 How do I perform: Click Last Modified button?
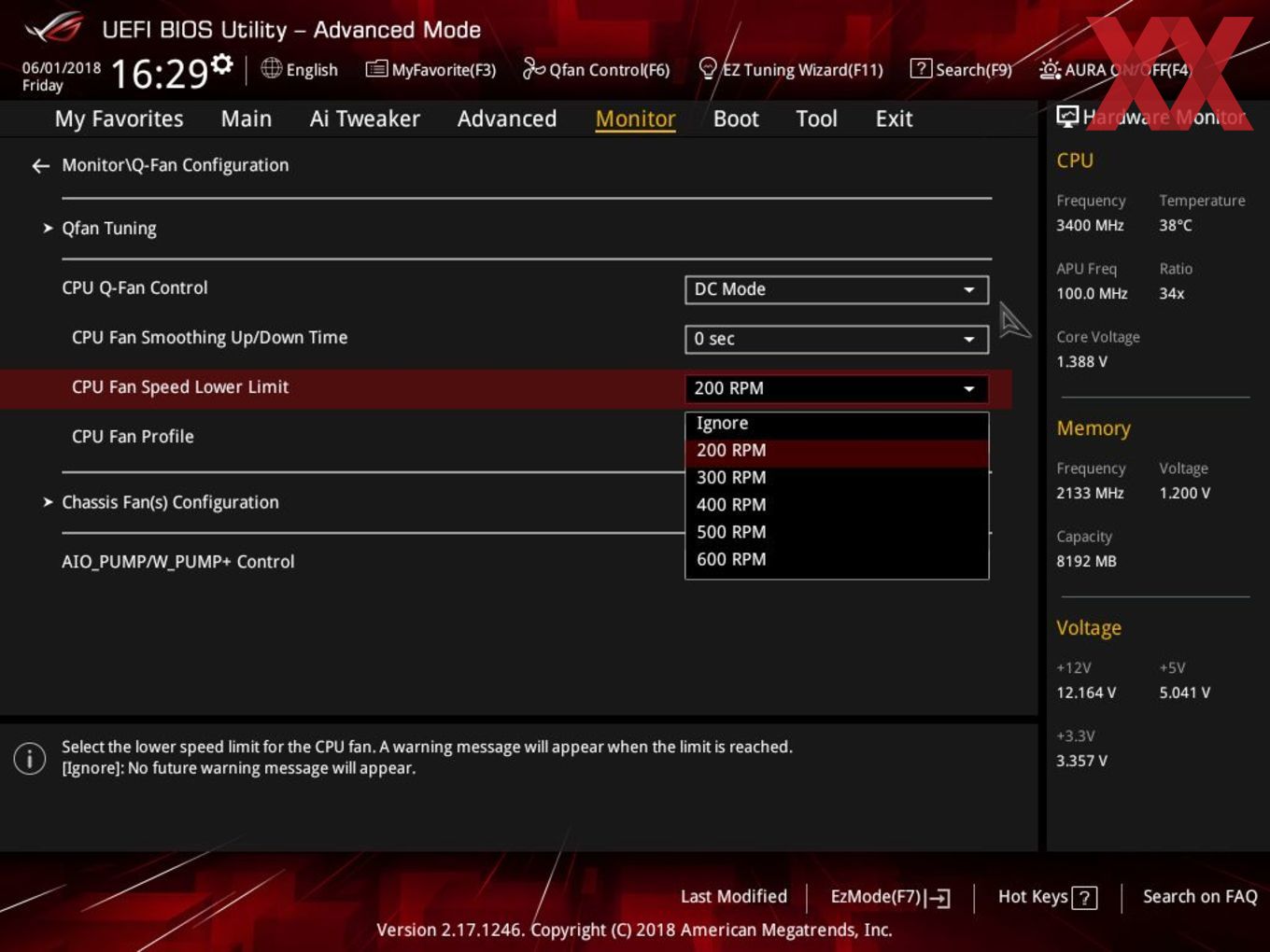point(734,897)
